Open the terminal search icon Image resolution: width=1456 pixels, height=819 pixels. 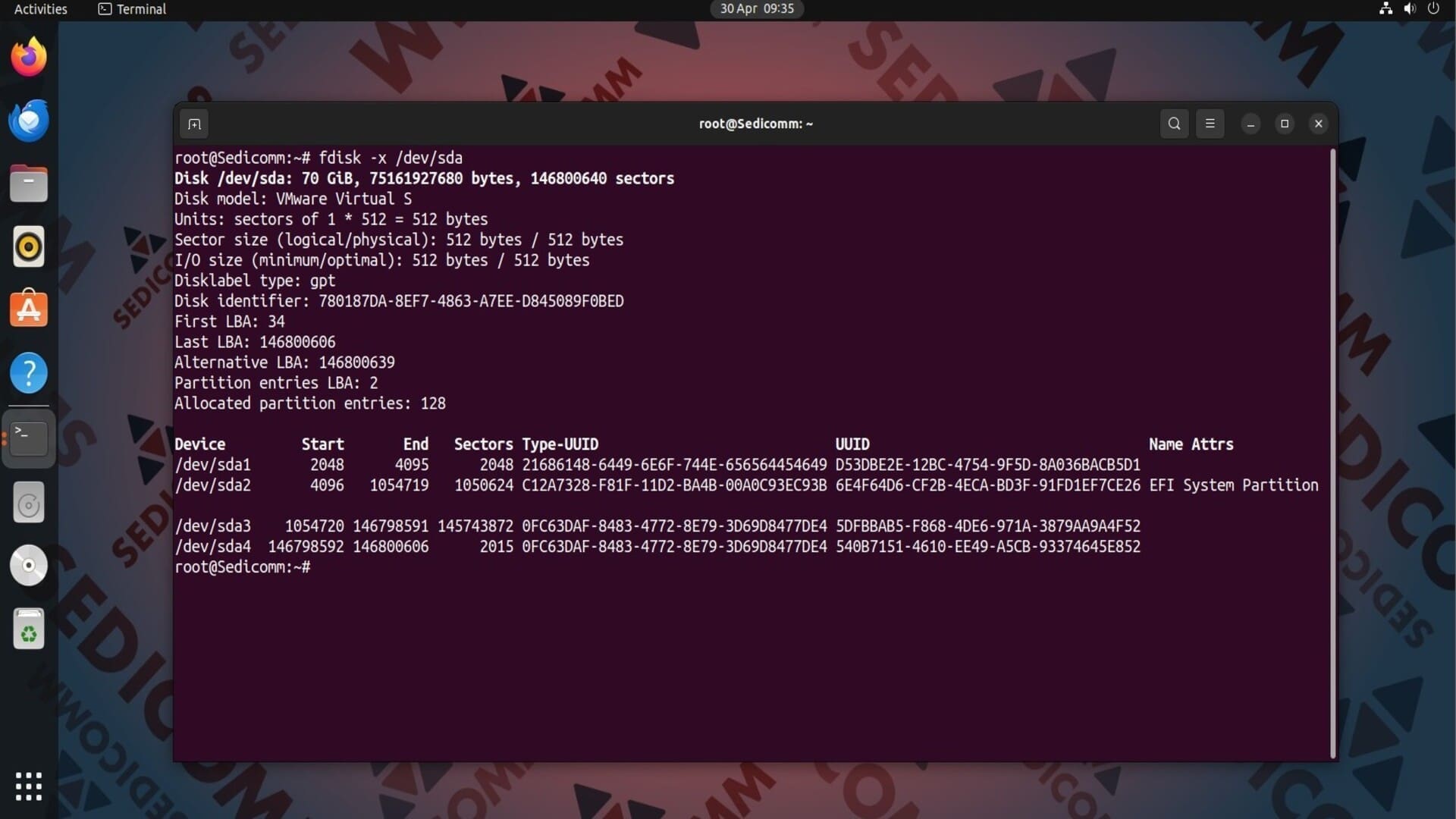1174,124
